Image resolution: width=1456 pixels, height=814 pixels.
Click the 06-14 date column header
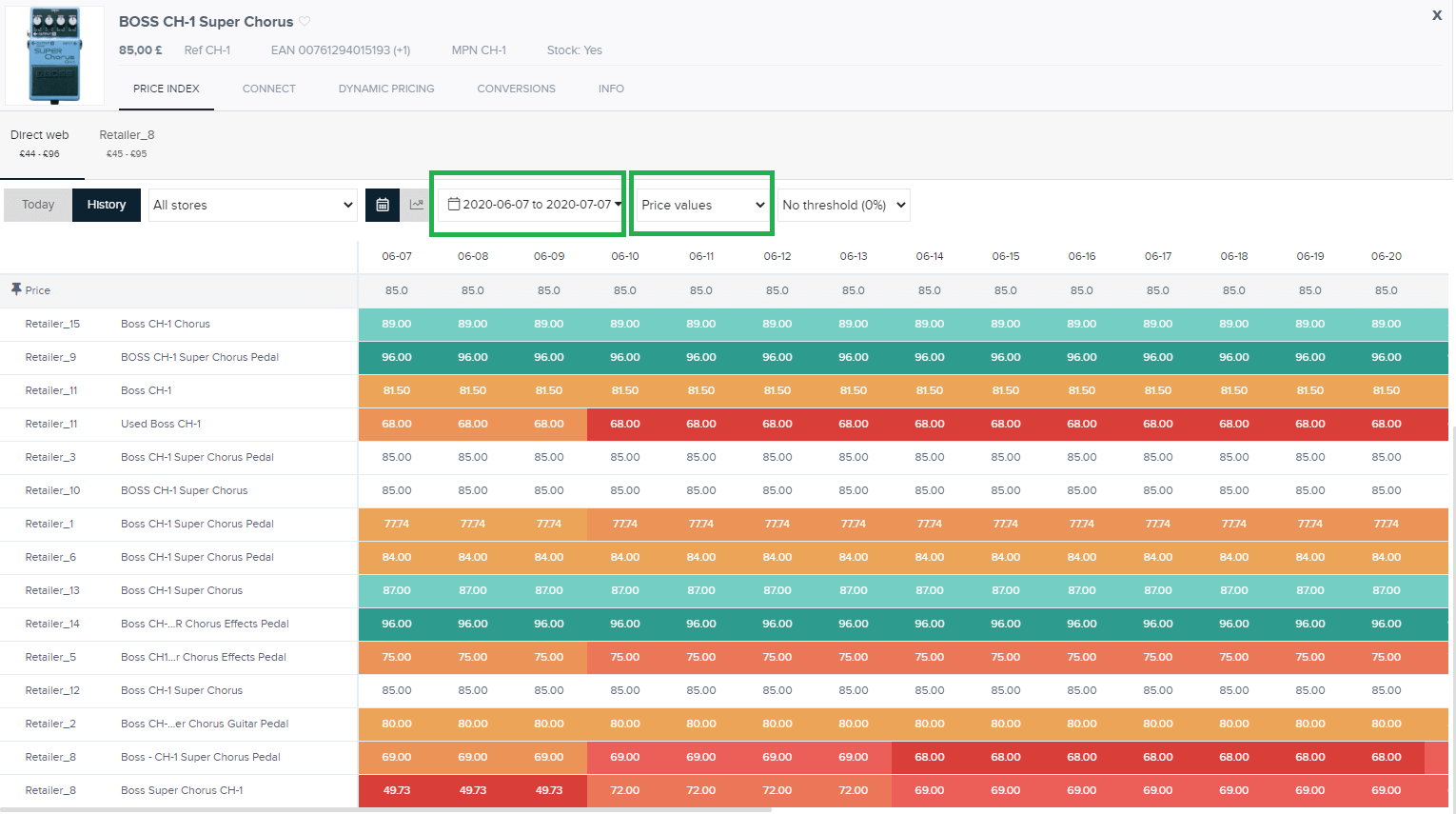(x=930, y=256)
